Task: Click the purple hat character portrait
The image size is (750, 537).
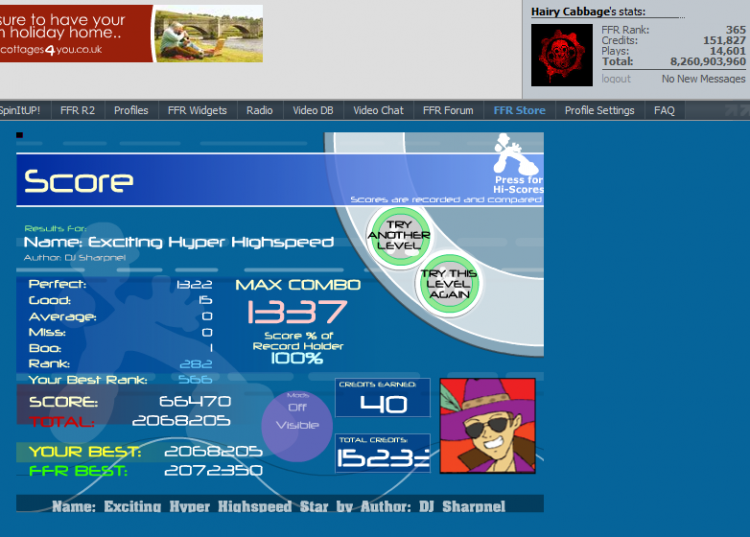Action: tap(487, 426)
